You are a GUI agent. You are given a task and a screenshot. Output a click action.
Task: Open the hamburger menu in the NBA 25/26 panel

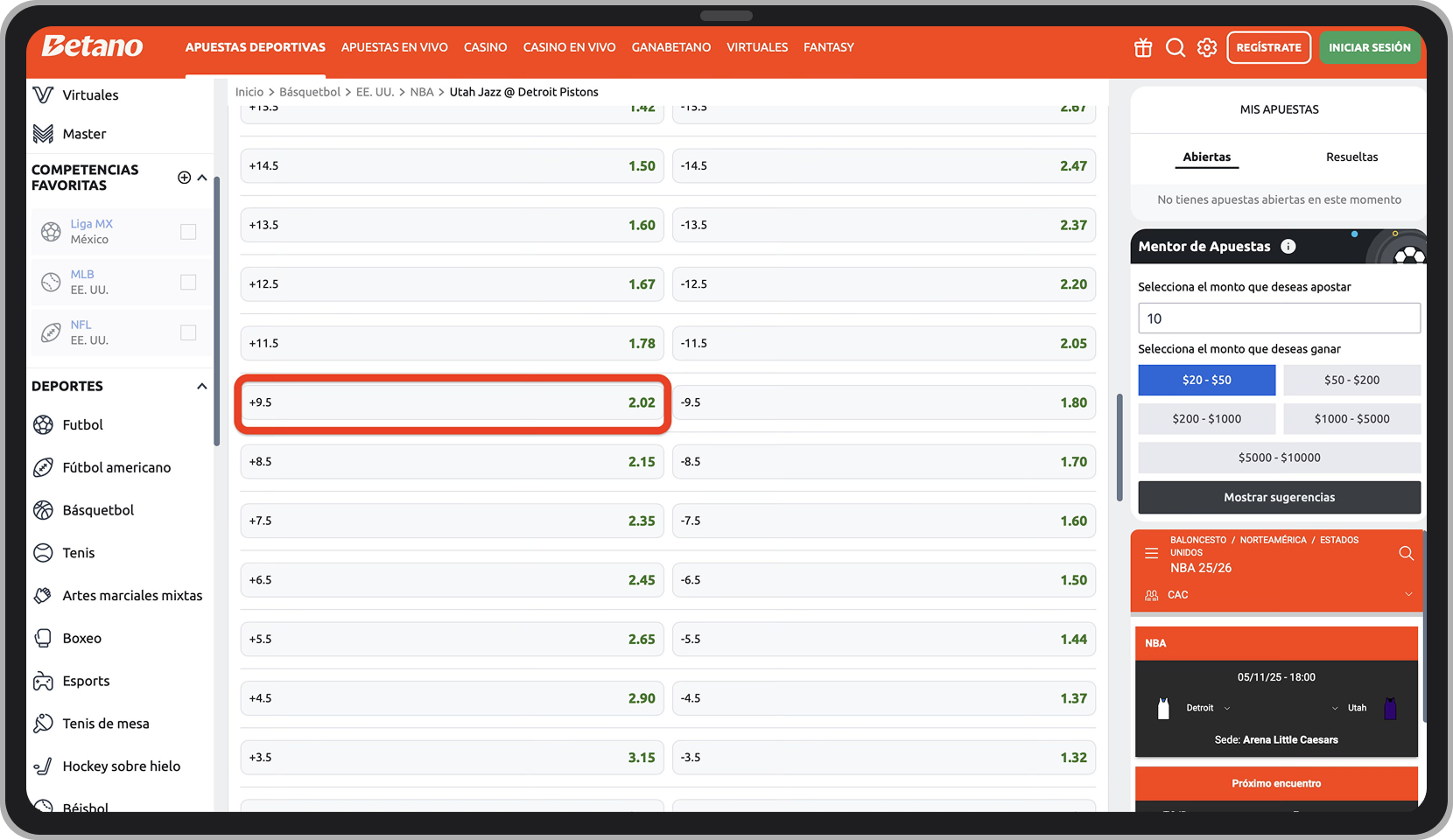tap(1152, 552)
